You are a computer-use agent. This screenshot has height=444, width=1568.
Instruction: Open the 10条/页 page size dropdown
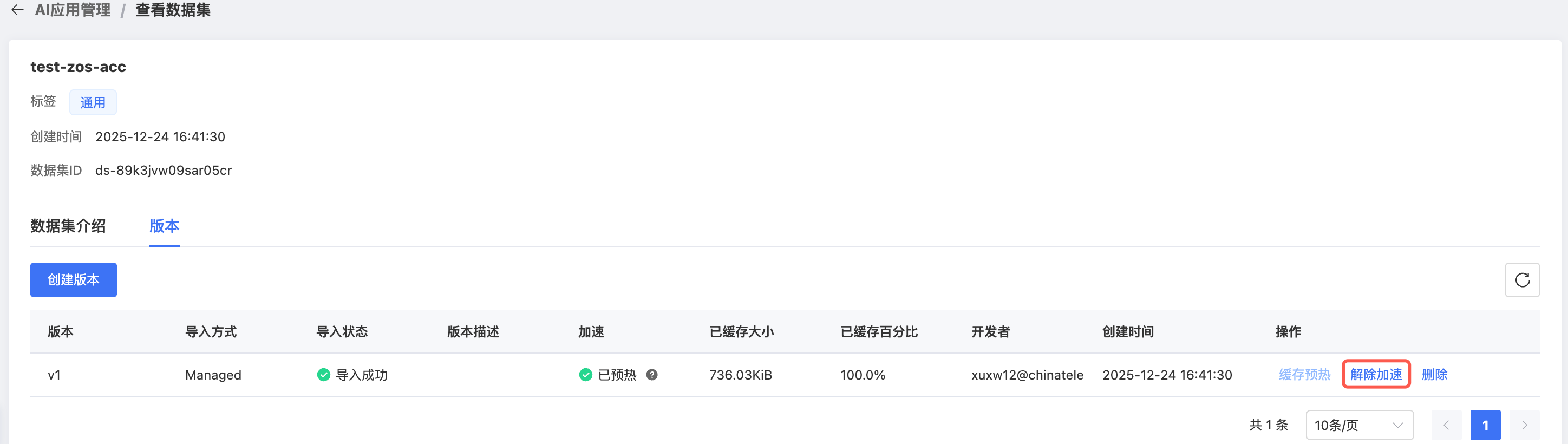[x=1358, y=425]
